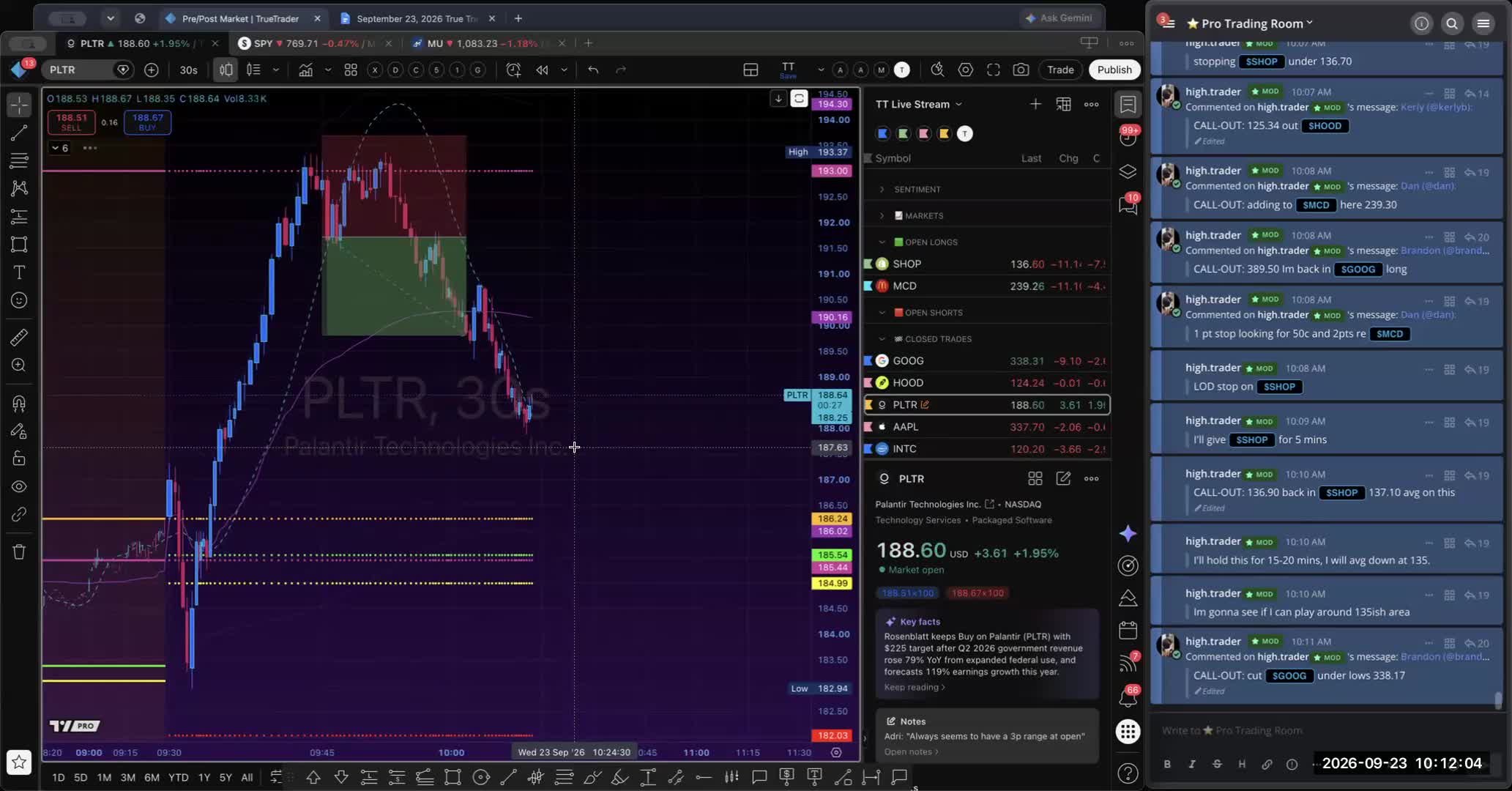1512x791 pixels.
Task: Hide all drawings with the eye icon
Action: coord(19,486)
